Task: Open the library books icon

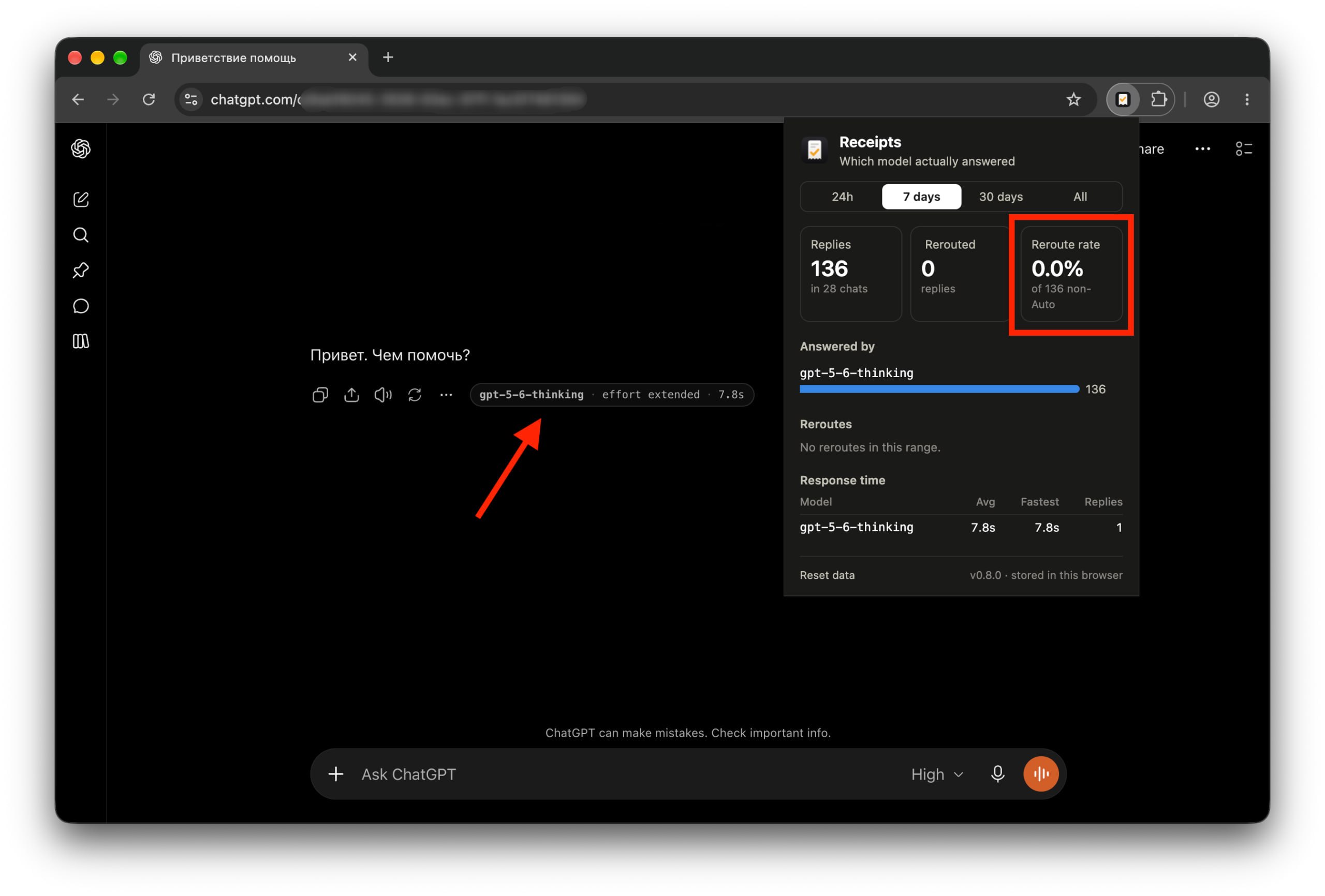Action: pyautogui.click(x=81, y=341)
